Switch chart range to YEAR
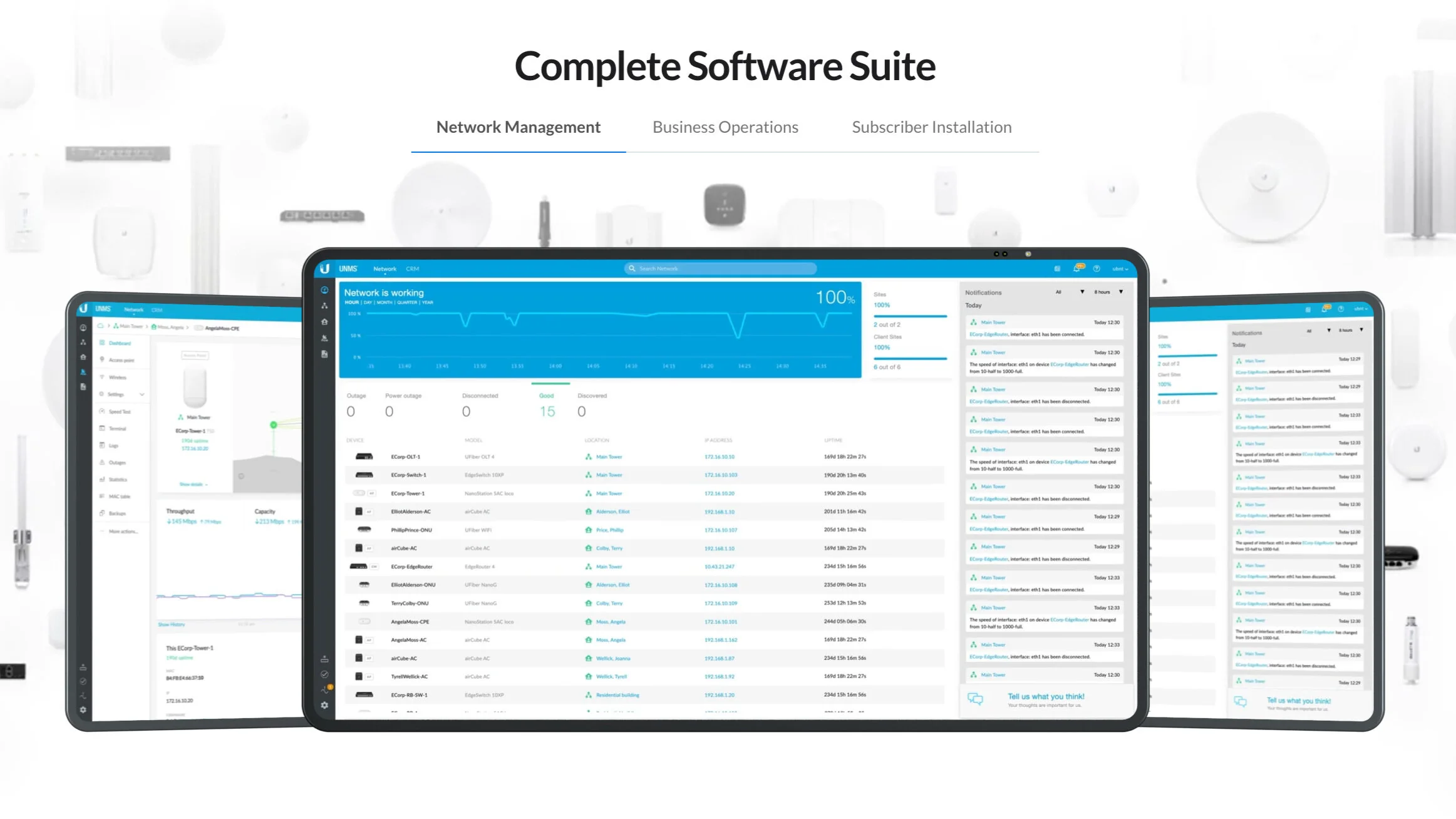 [x=428, y=302]
